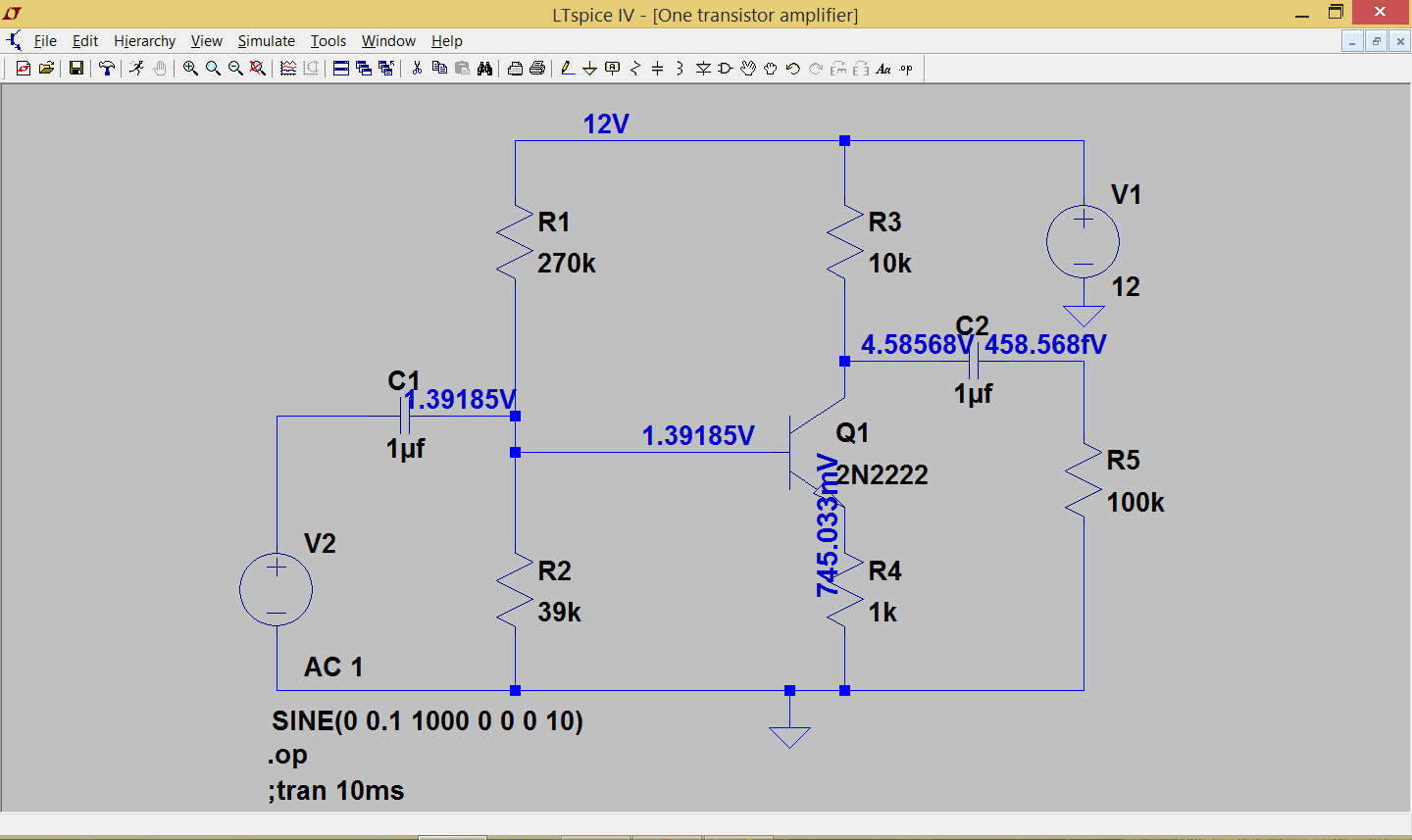Open Find with the binoculars icon

[x=484, y=69]
